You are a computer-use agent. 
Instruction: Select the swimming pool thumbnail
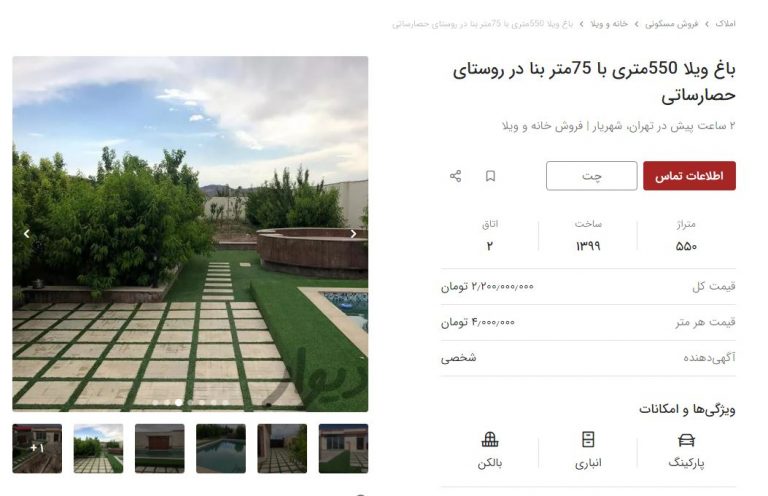pyautogui.click(x=221, y=449)
